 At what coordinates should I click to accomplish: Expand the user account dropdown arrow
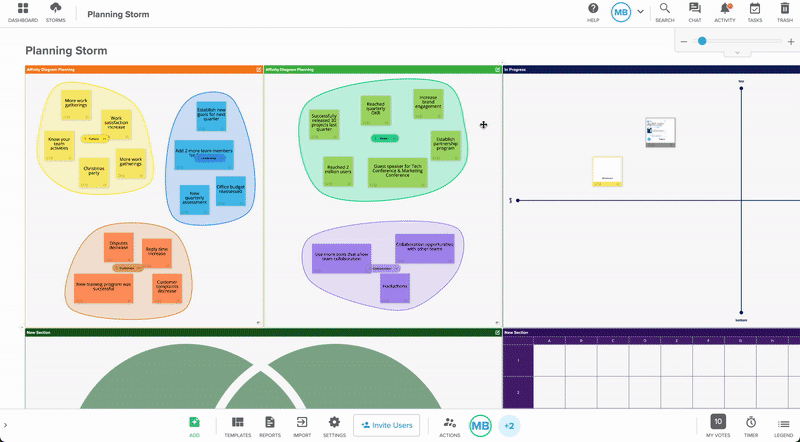tap(640, 12)
